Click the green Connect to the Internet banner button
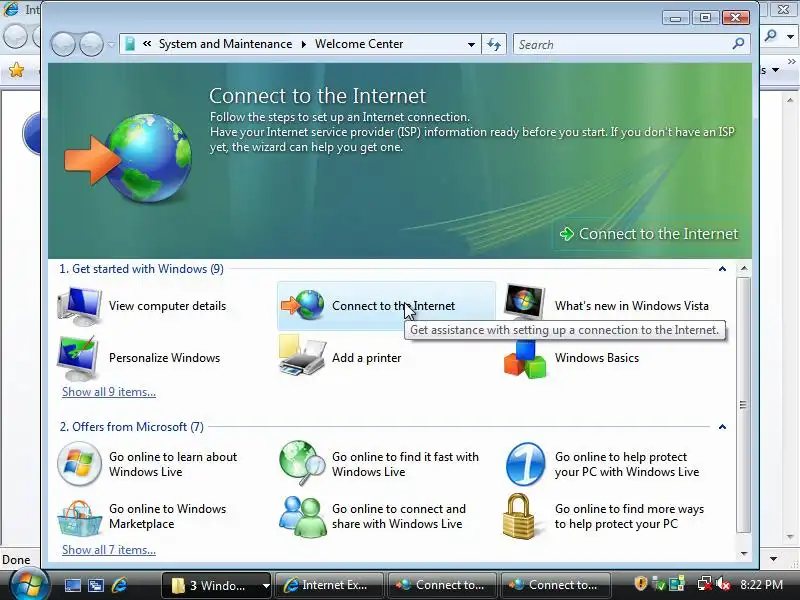The image size is (800, 600). click(649, 234)
